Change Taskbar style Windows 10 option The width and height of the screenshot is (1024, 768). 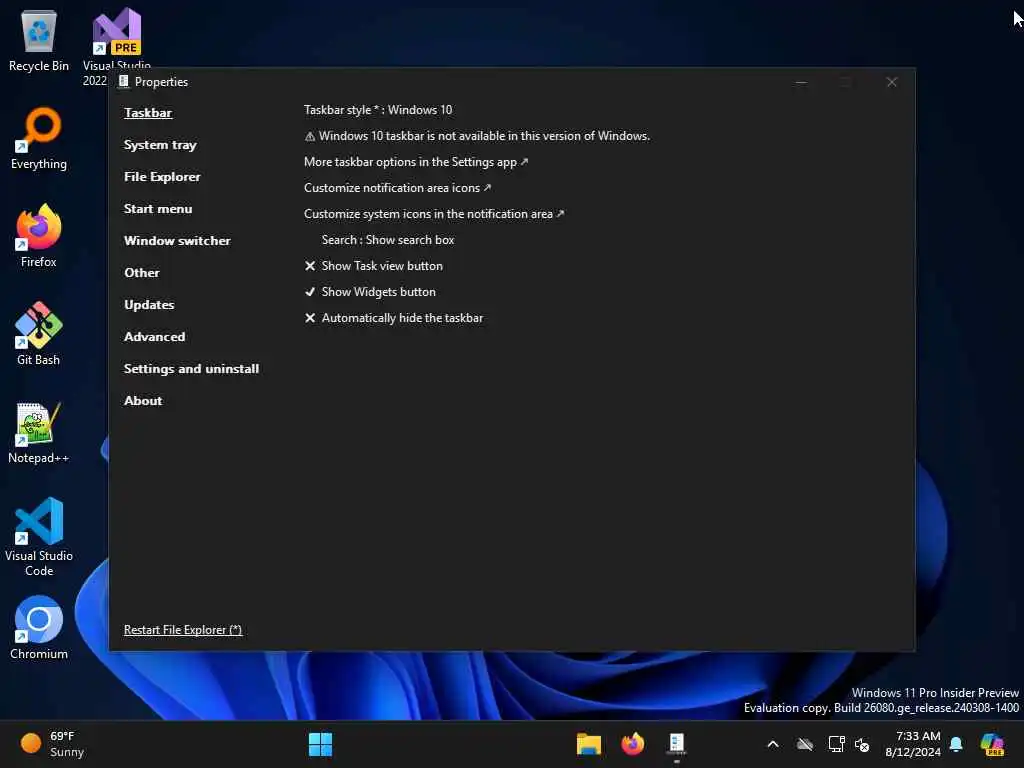coord(377,110)
